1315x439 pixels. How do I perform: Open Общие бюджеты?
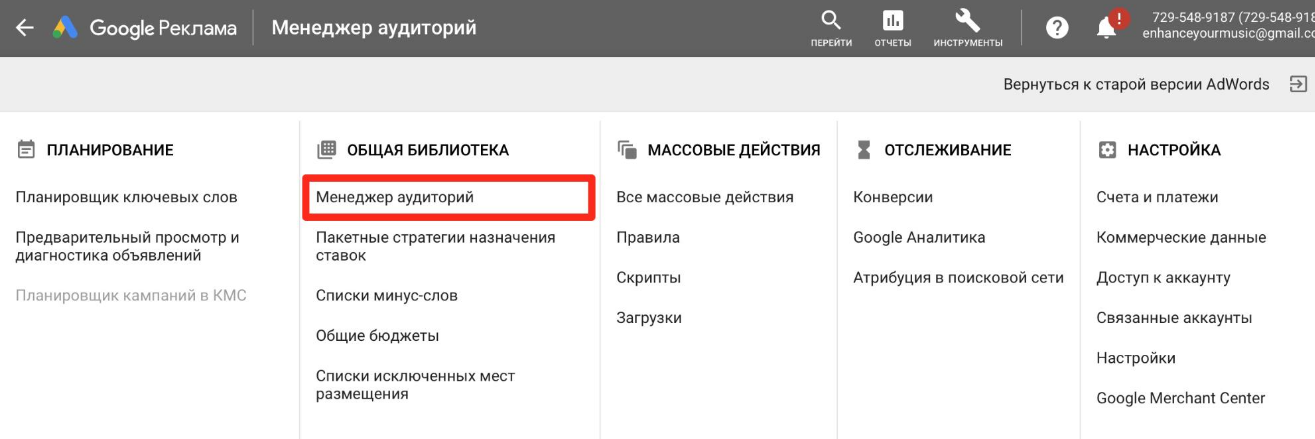point(377,335)
